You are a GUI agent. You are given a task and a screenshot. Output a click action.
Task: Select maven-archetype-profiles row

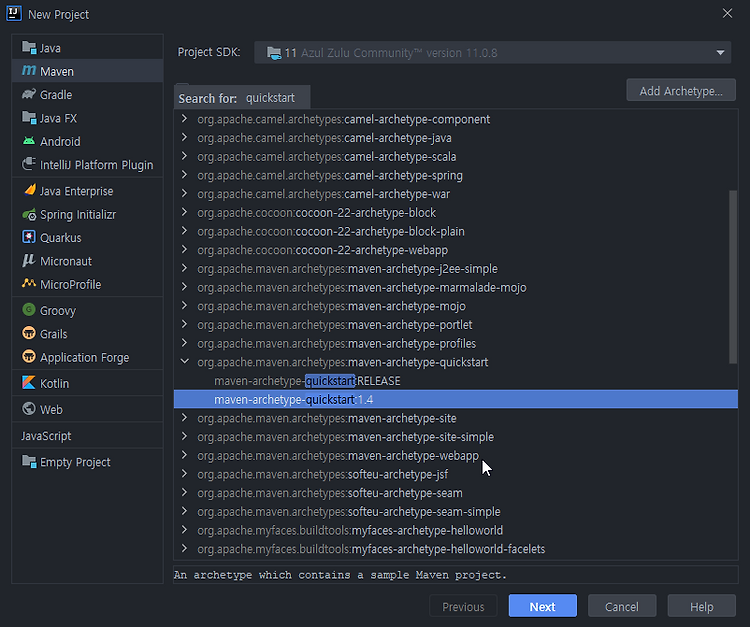(x=455, y=343)
